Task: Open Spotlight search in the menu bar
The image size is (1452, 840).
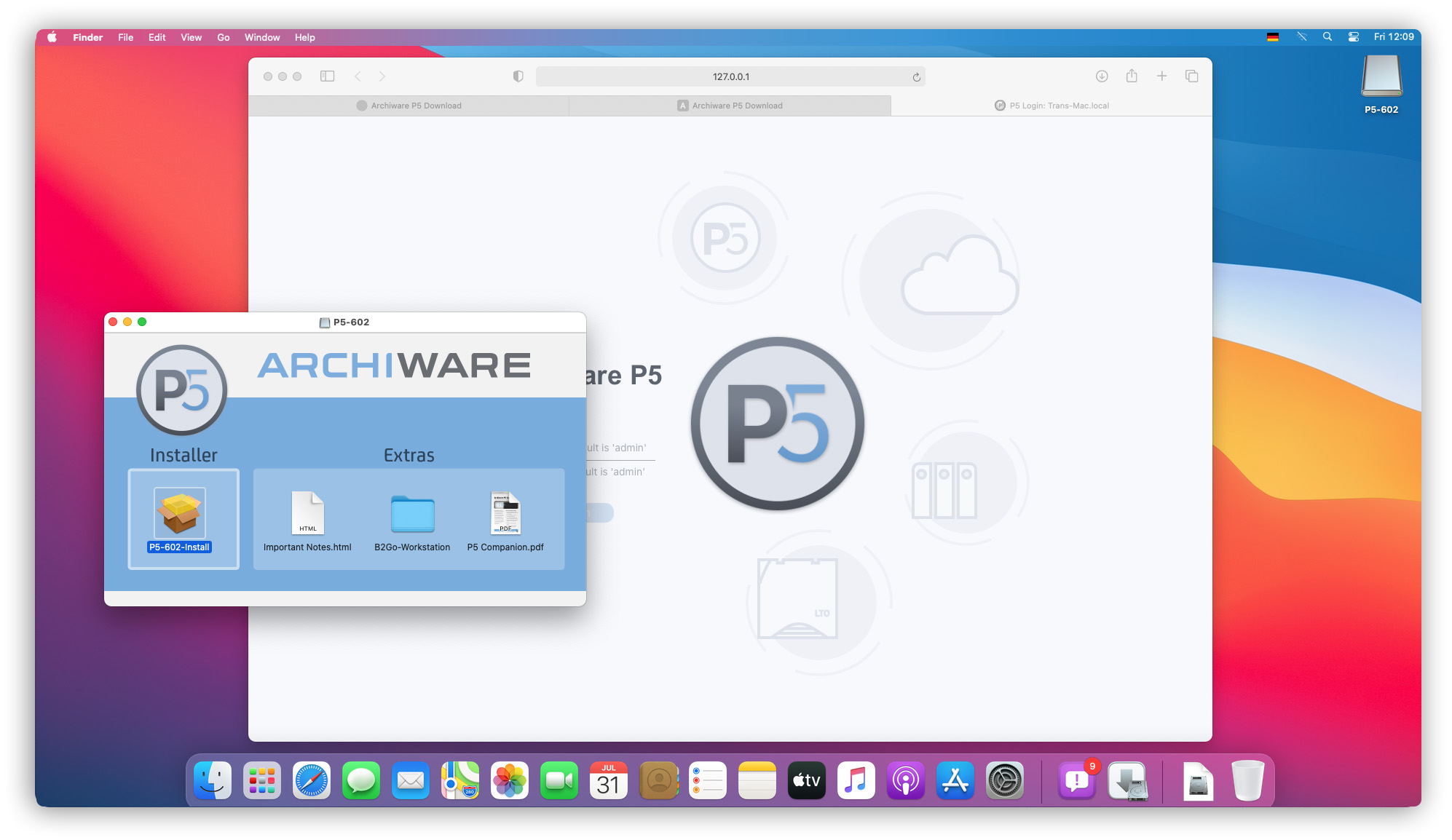Action: coord(1327,36)
